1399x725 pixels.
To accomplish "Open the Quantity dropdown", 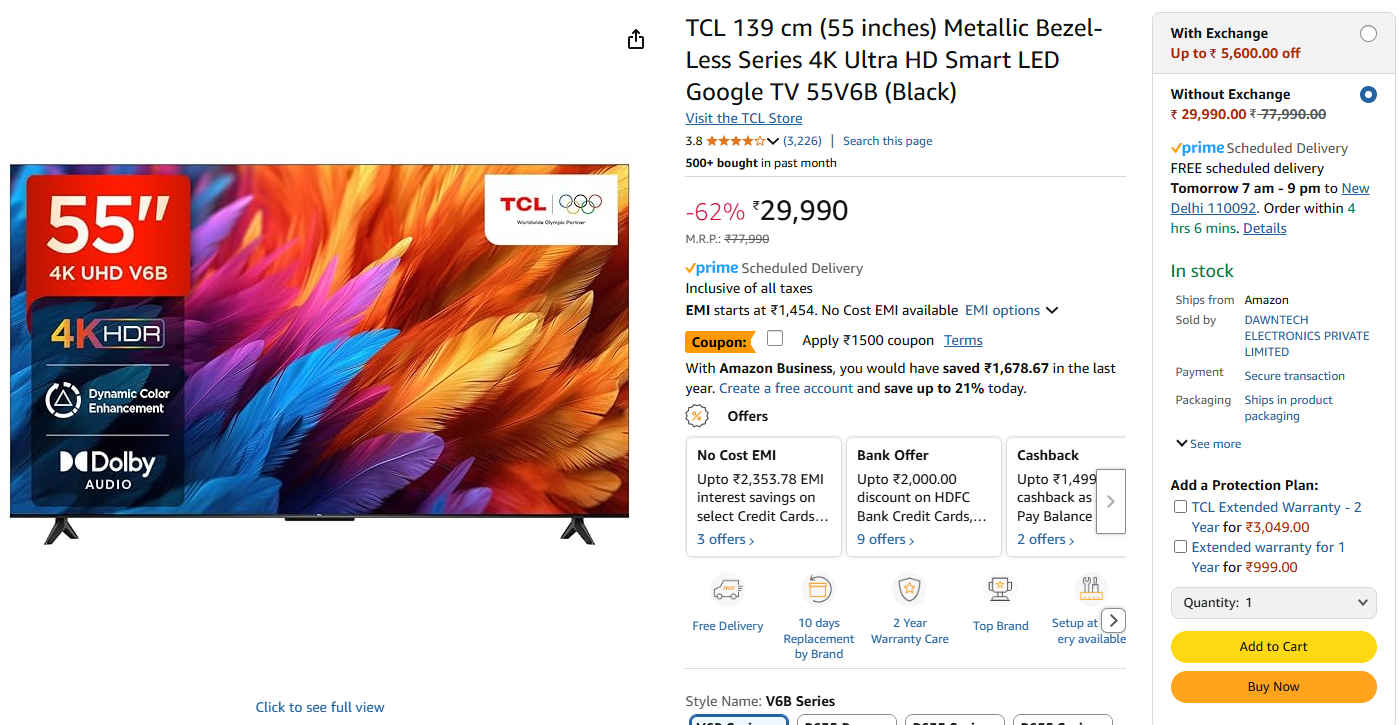I will 1273,603.
